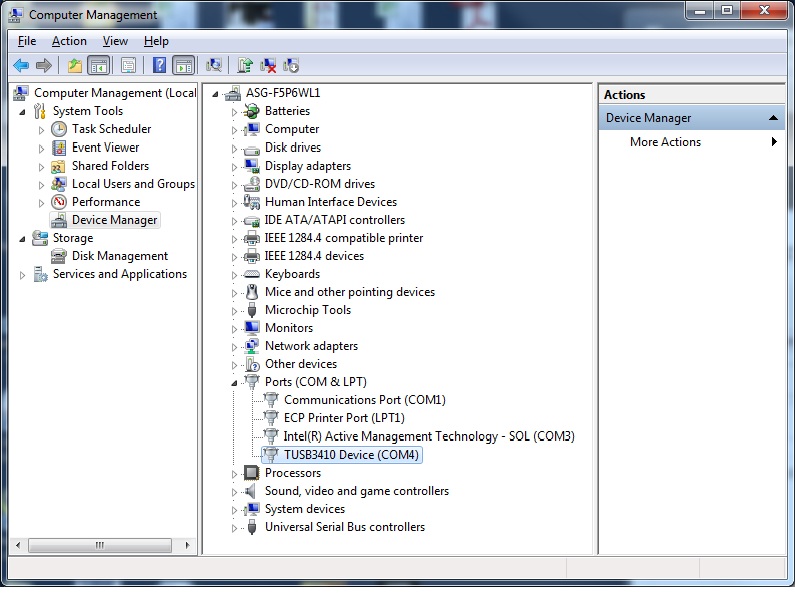Select Shared Folders in the console tree
Image resolution: width=795 pixels, height=614 pixels.
[110, 166]
